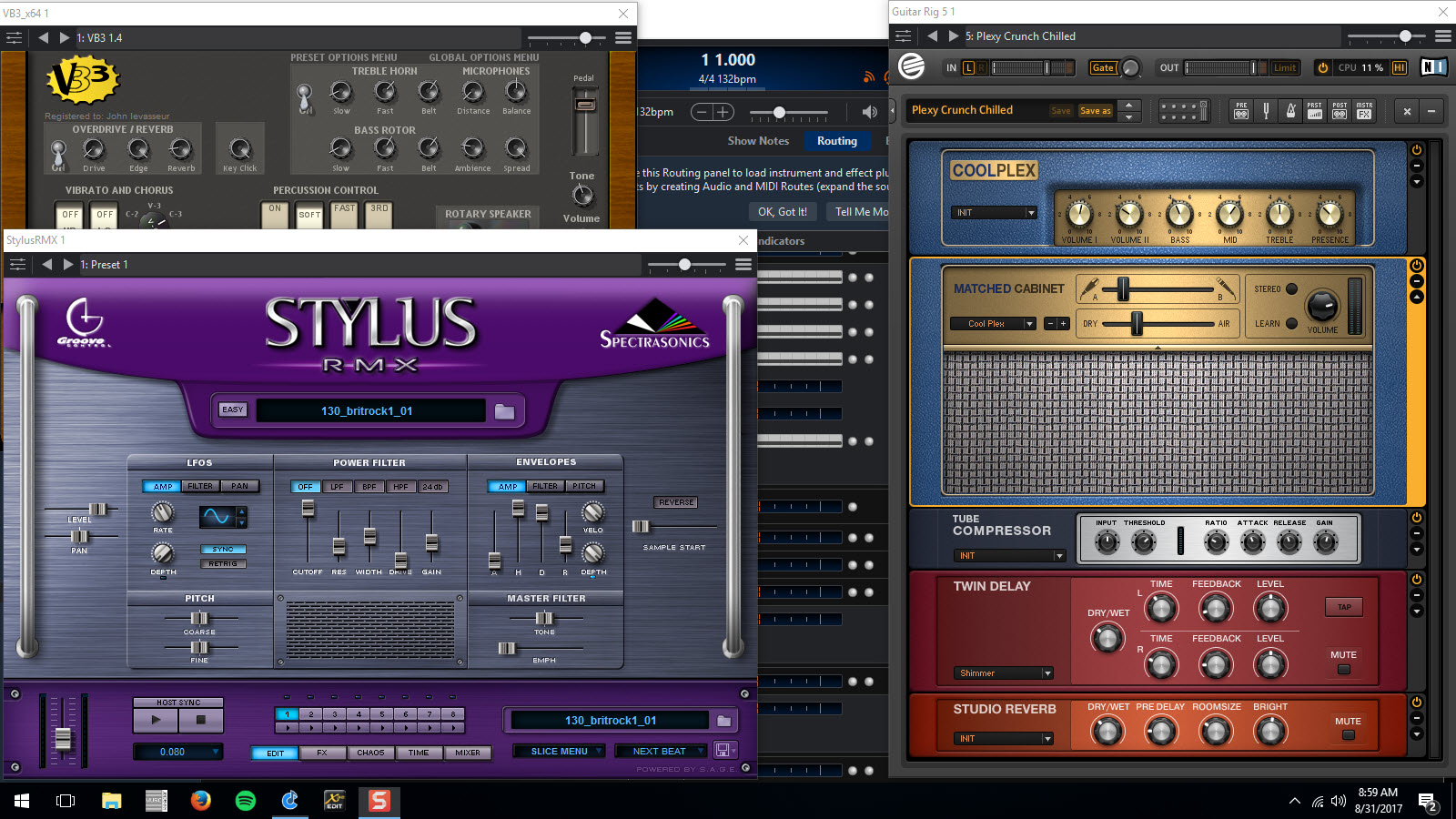Adjust the DRY/AIR slider on Matched Cabinet
Viewport: 1456px width, 819px height.
(1137, 323)
